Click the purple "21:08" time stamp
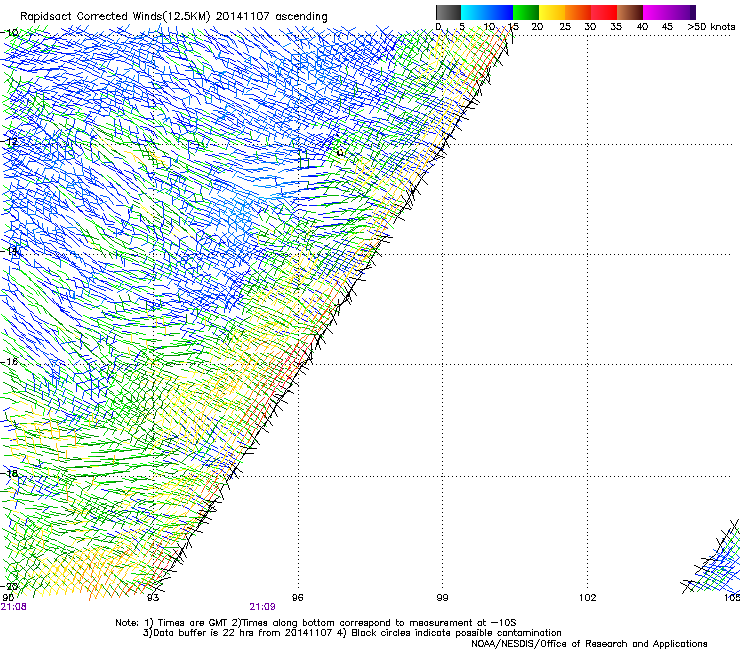 (x=14, y=607)
